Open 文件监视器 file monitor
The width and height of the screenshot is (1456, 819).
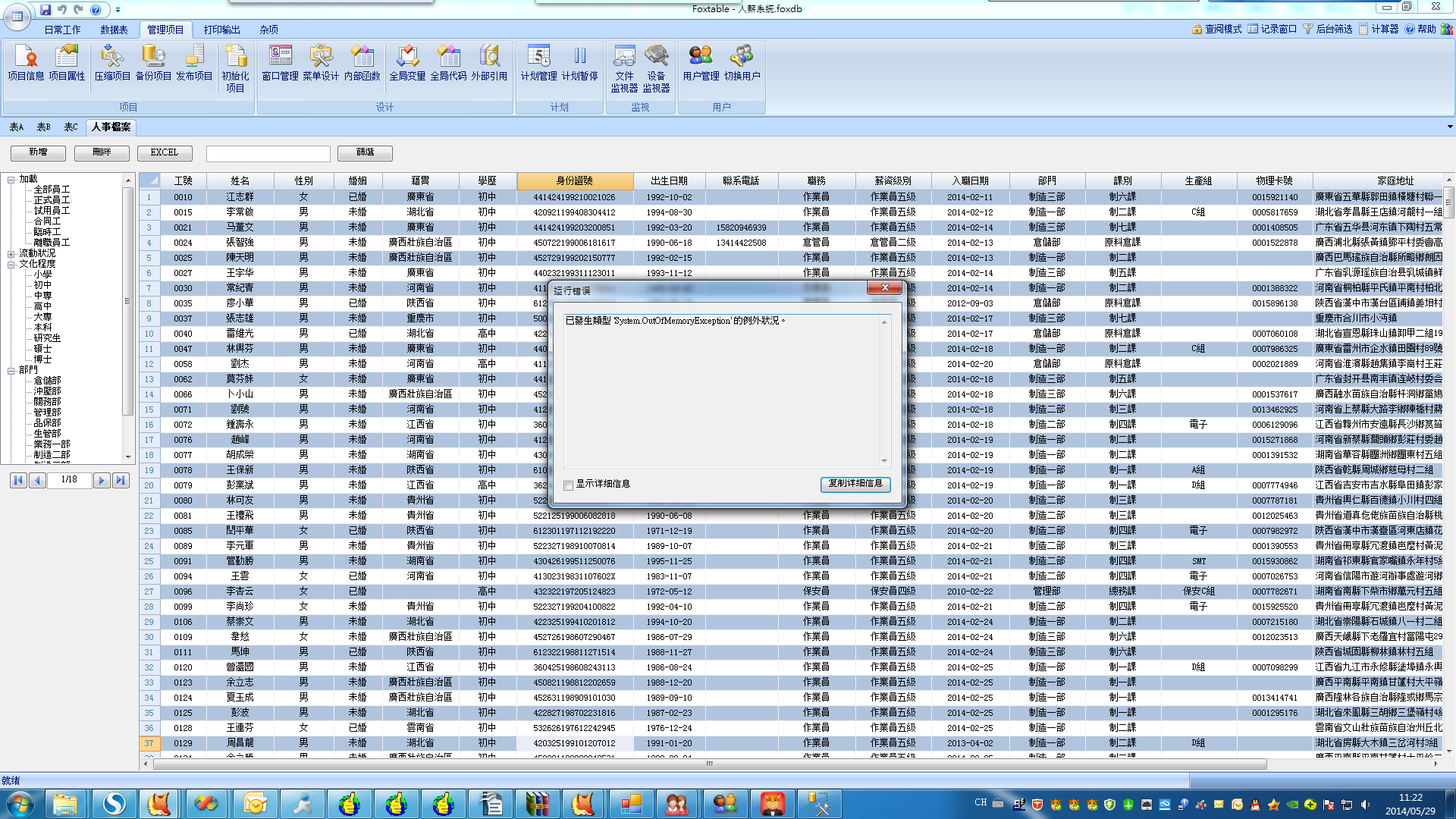(624, 68)
